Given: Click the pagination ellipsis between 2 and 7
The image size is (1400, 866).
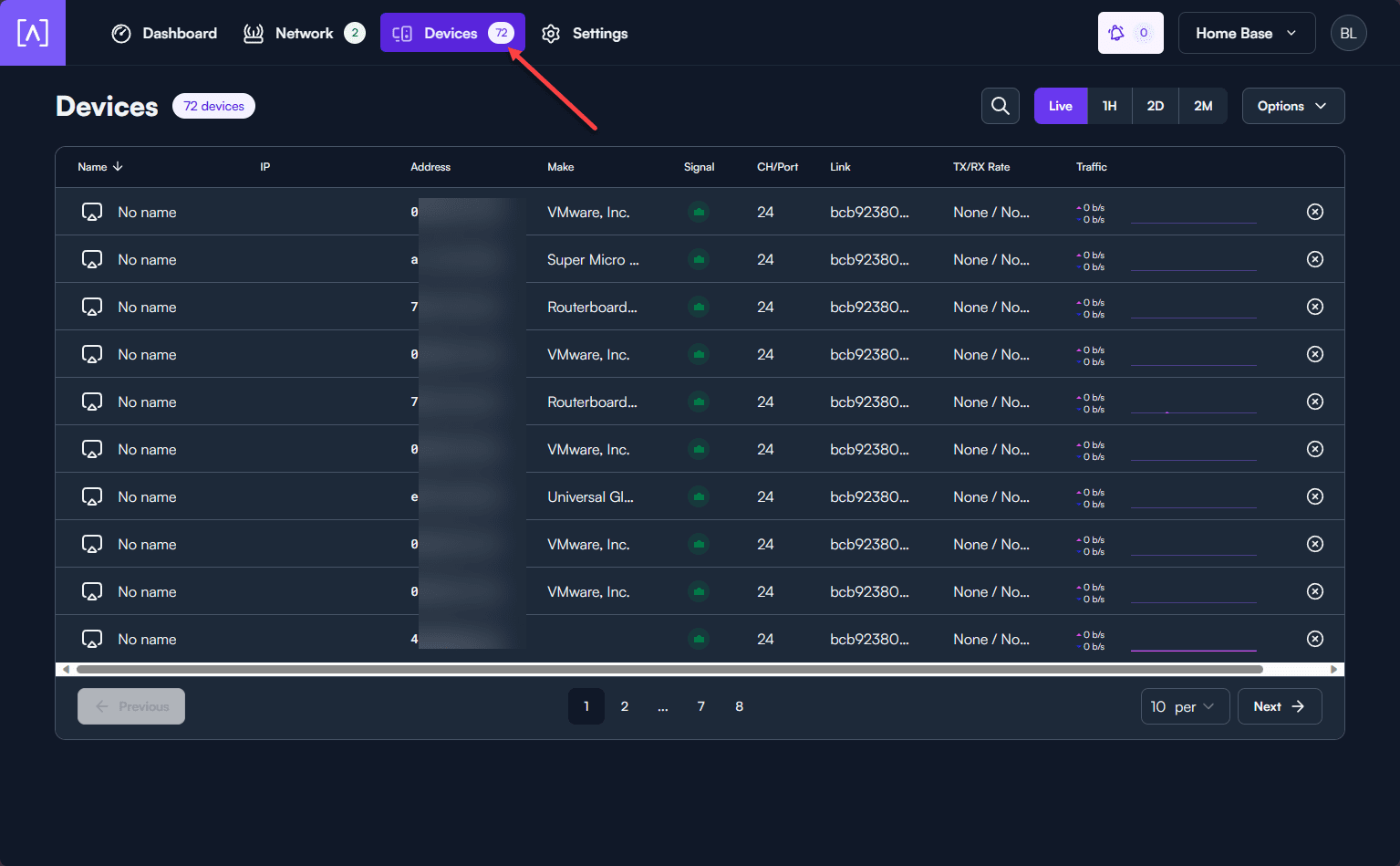Looking at the screenshot, I should [663, 706].
